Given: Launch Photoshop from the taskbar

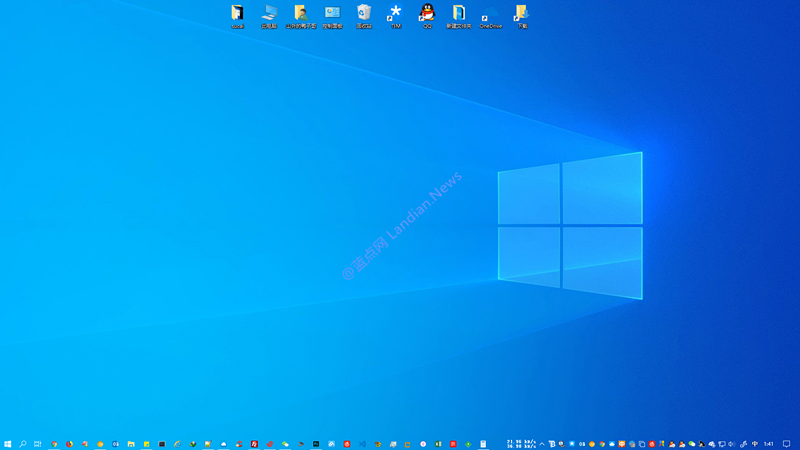Looking at the screenshot, I should 316,444.
